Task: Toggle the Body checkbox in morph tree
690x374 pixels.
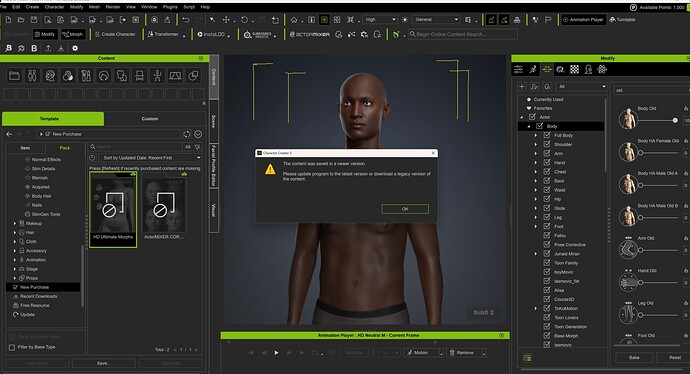Action: (540, 126)
